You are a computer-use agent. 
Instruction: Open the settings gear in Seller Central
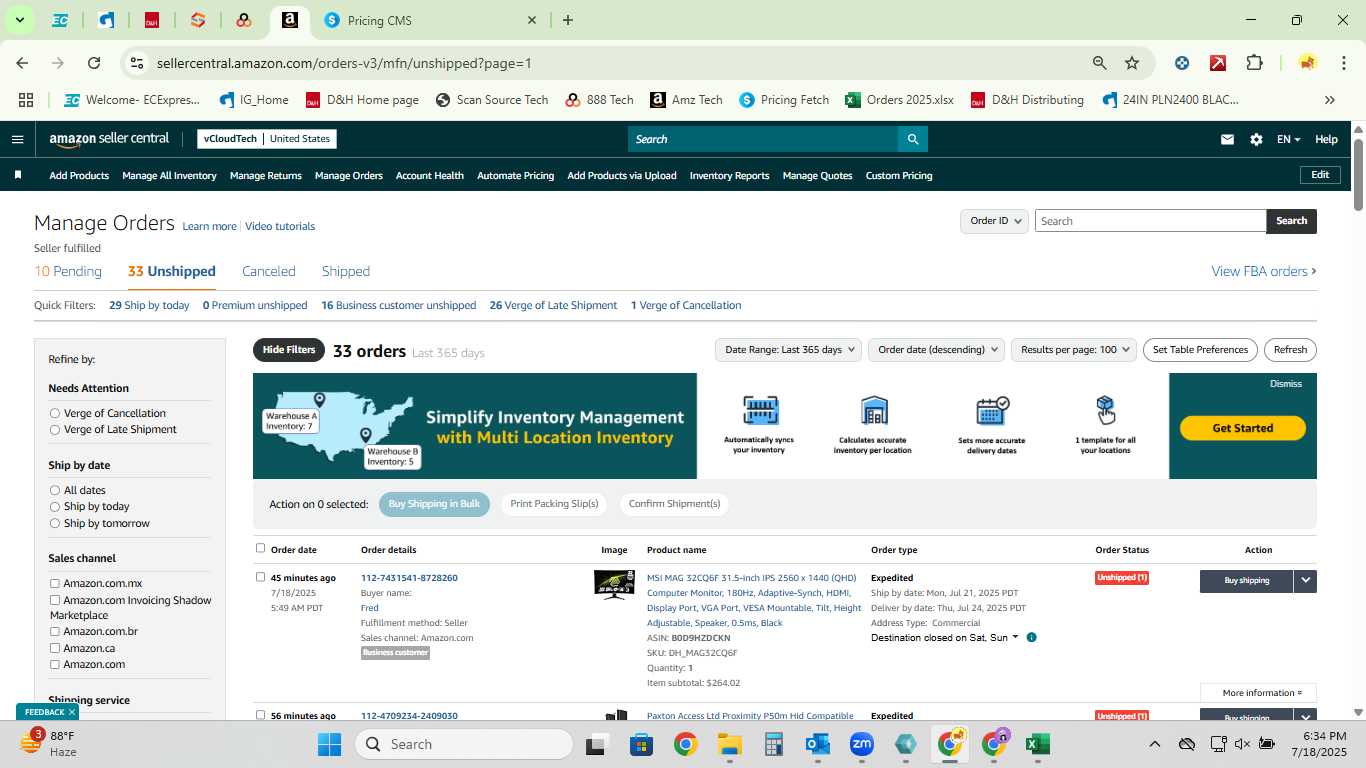click(1256, 139)
